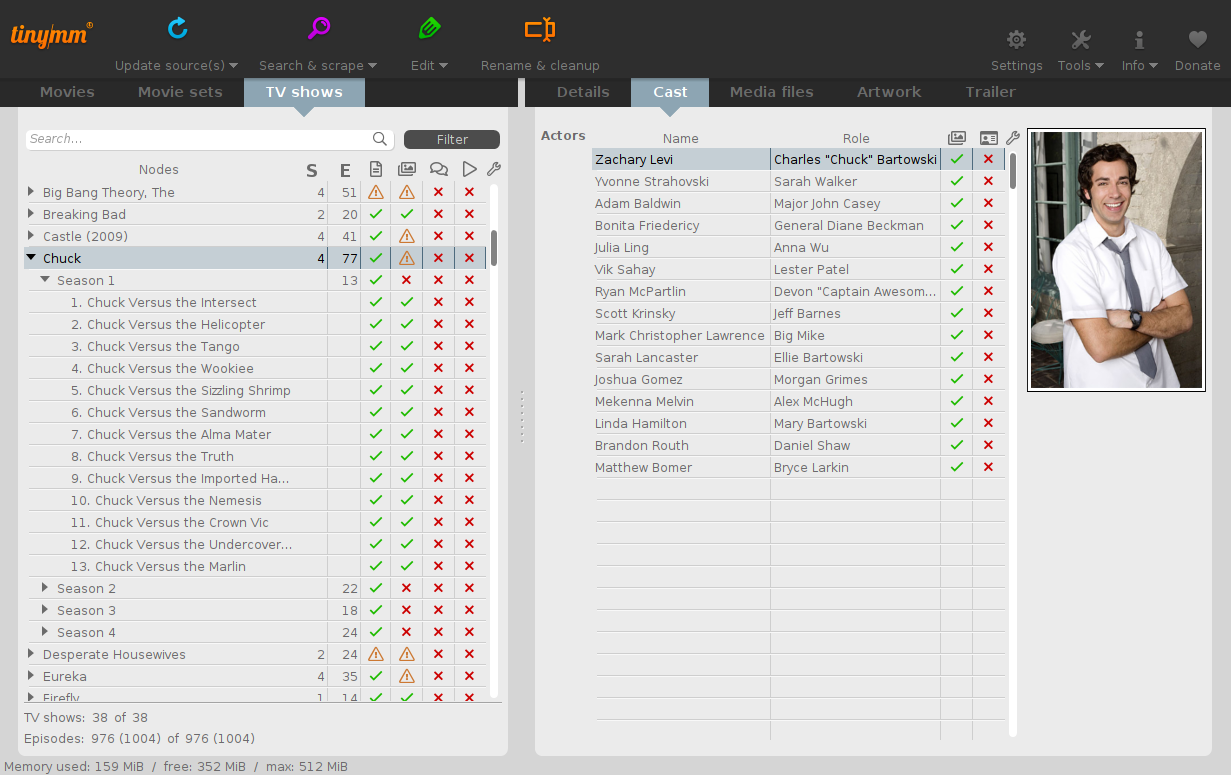This screenshot has height=775, width=1231.
Task: Expand Season 3 node
Action: tap(45, 610)
